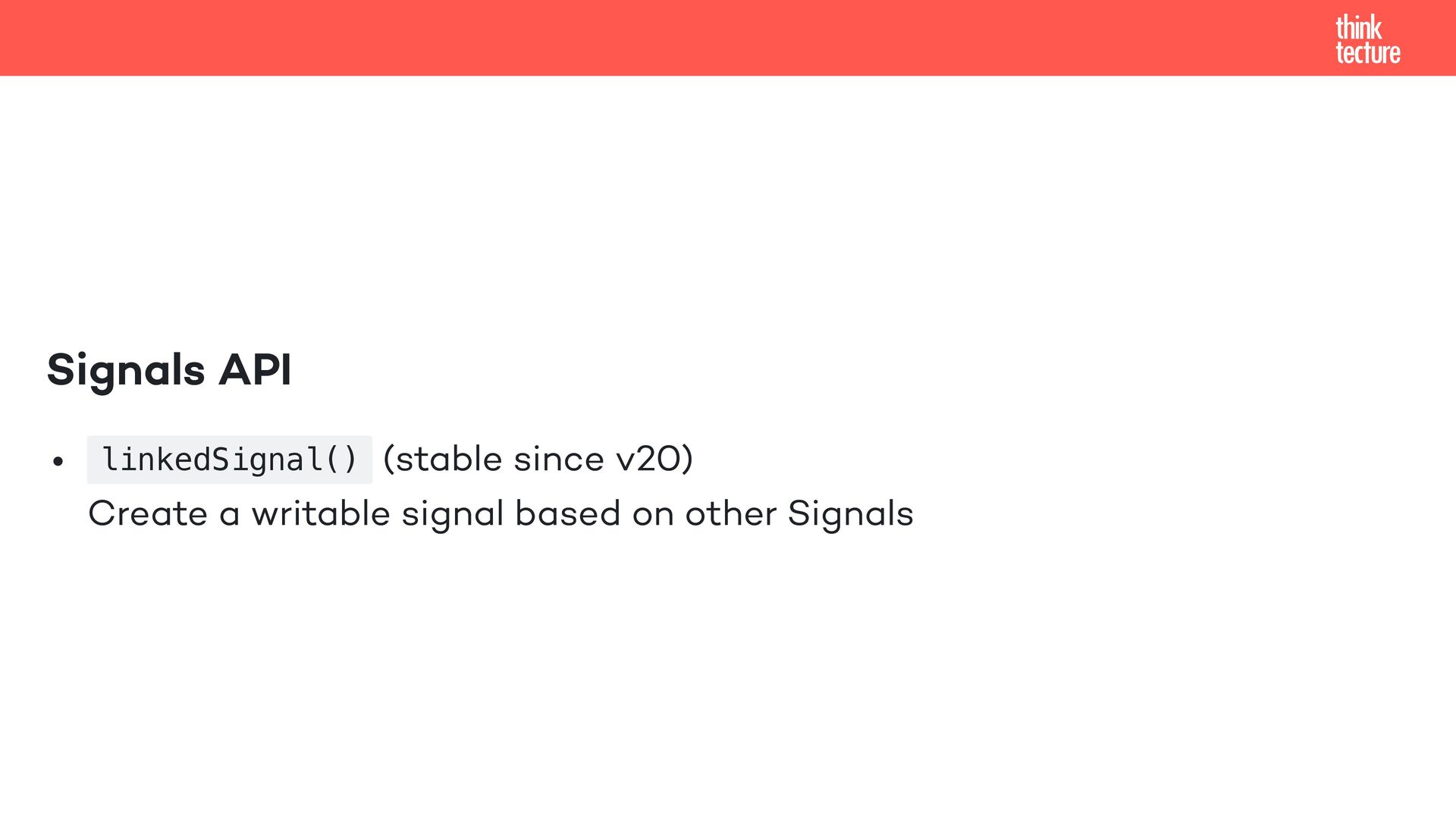This screenshot has height=819, width=1456.
Task: Click the lowercase word "signal" in the description
Action: (x=453, y=516)
